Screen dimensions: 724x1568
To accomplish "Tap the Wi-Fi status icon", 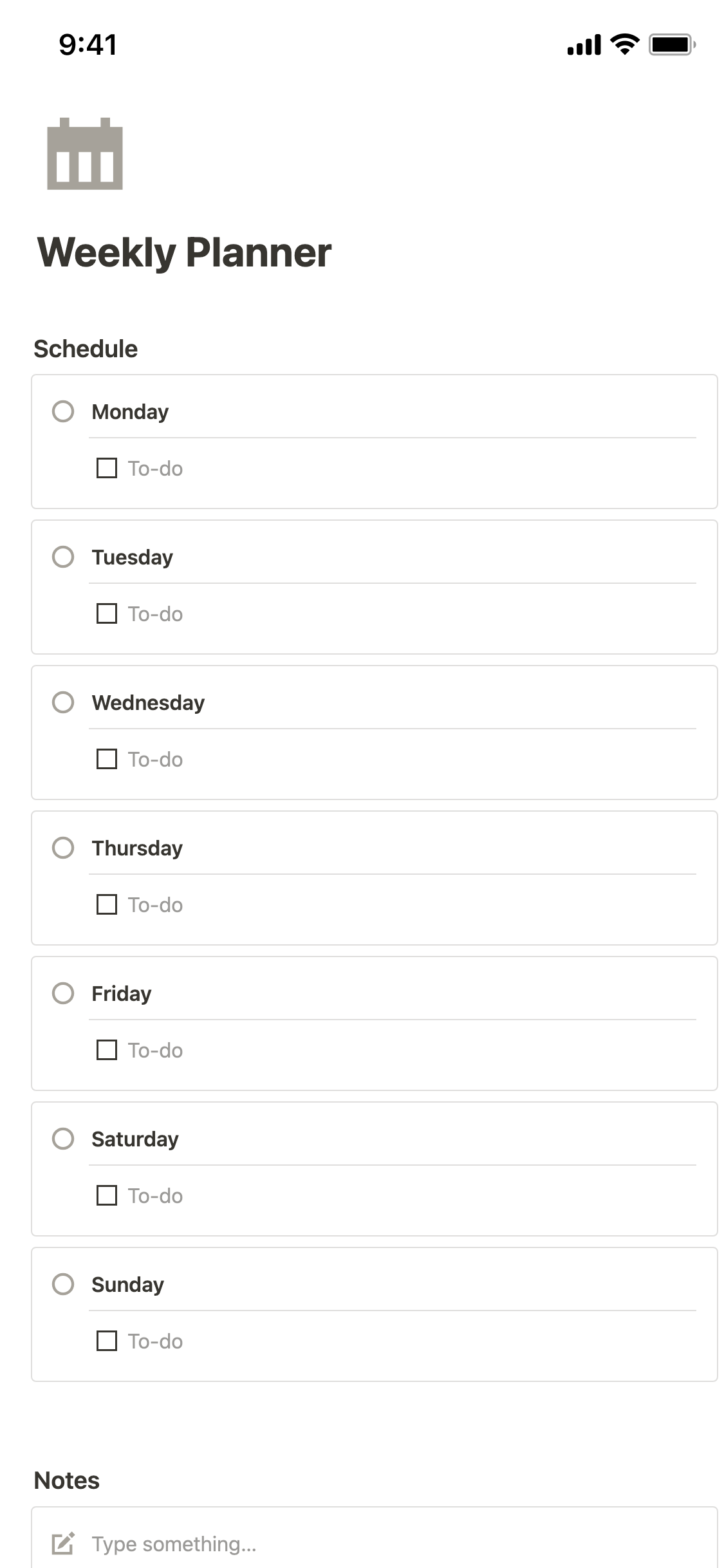I will pyautogui.click(x=624, y=44).
